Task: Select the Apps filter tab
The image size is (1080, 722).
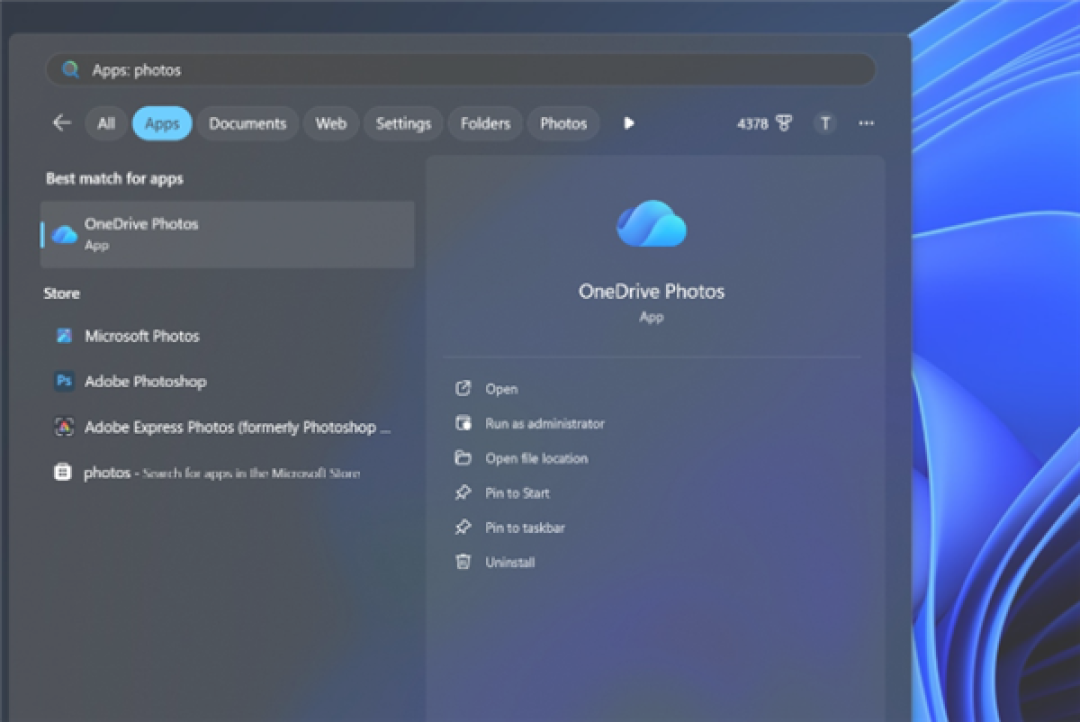Action: pos(162,124)
